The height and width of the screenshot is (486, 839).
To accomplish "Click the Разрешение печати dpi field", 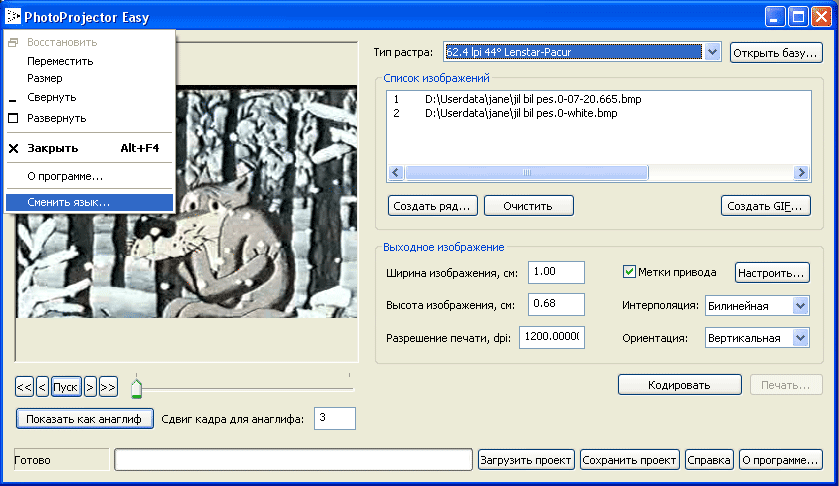I will tap(552, 337).
